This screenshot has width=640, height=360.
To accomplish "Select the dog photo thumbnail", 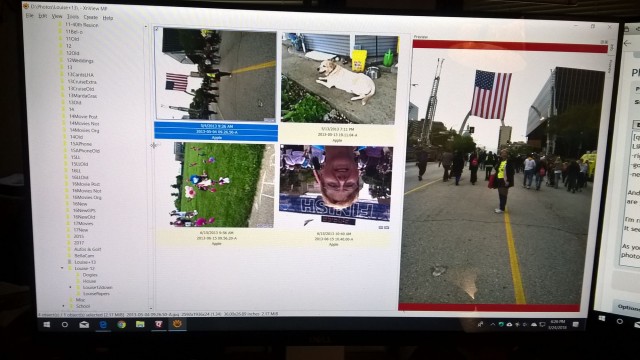I will [339, 78].
